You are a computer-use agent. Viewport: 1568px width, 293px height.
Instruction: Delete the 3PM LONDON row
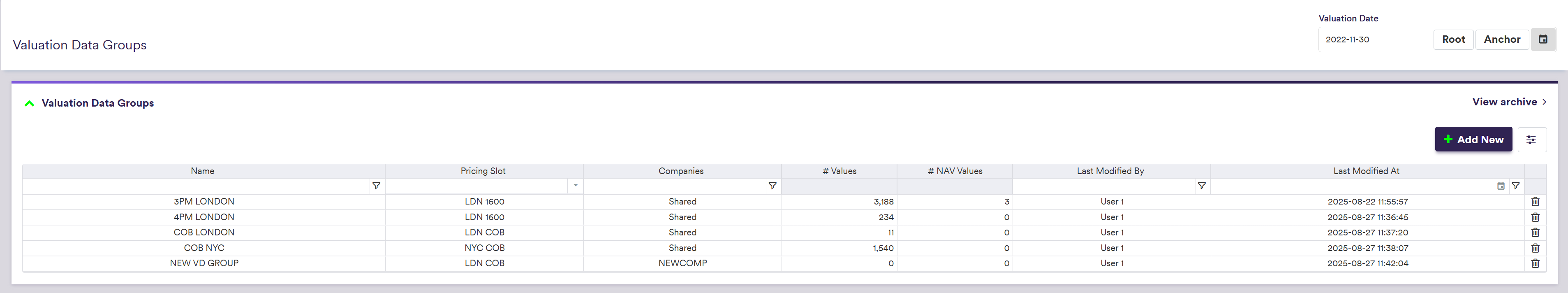tap(1535, 202)
